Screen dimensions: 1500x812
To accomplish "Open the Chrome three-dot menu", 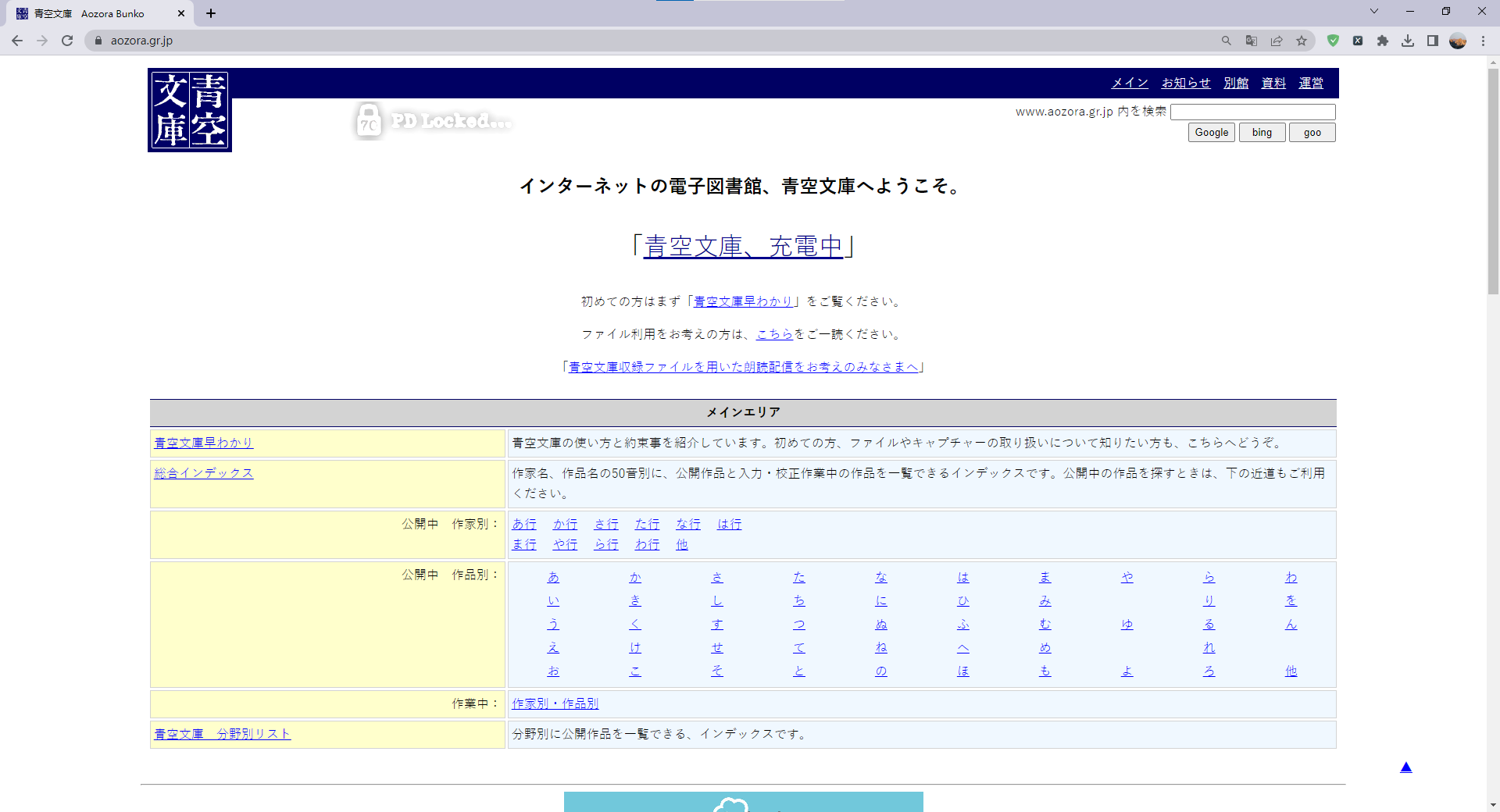I will click(1483, 41).
